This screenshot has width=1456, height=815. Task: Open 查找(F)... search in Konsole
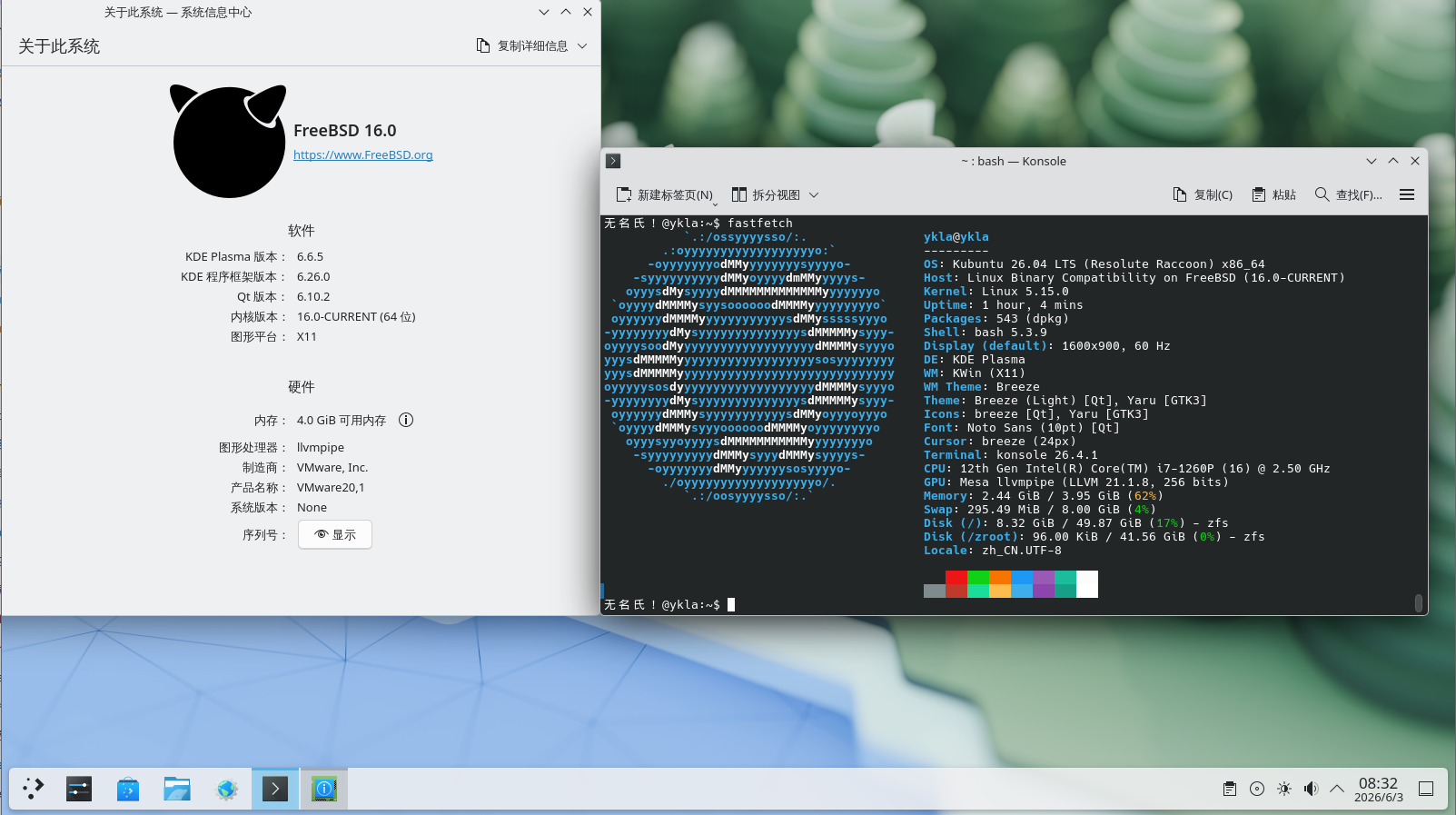[1349, 194]
